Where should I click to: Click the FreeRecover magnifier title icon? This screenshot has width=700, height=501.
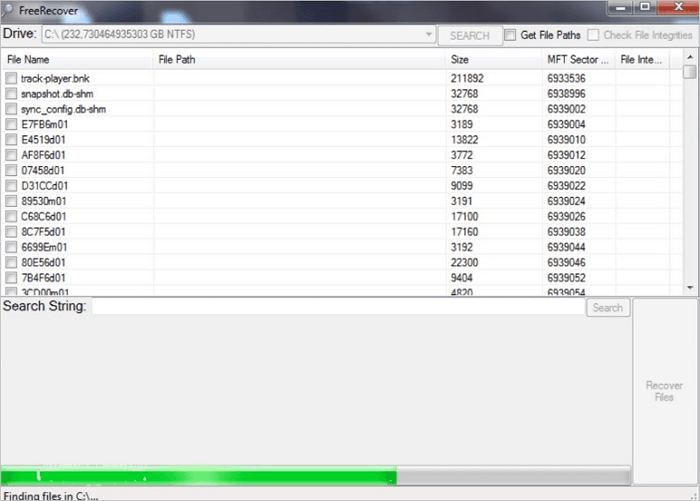click(x=7, y=11)
